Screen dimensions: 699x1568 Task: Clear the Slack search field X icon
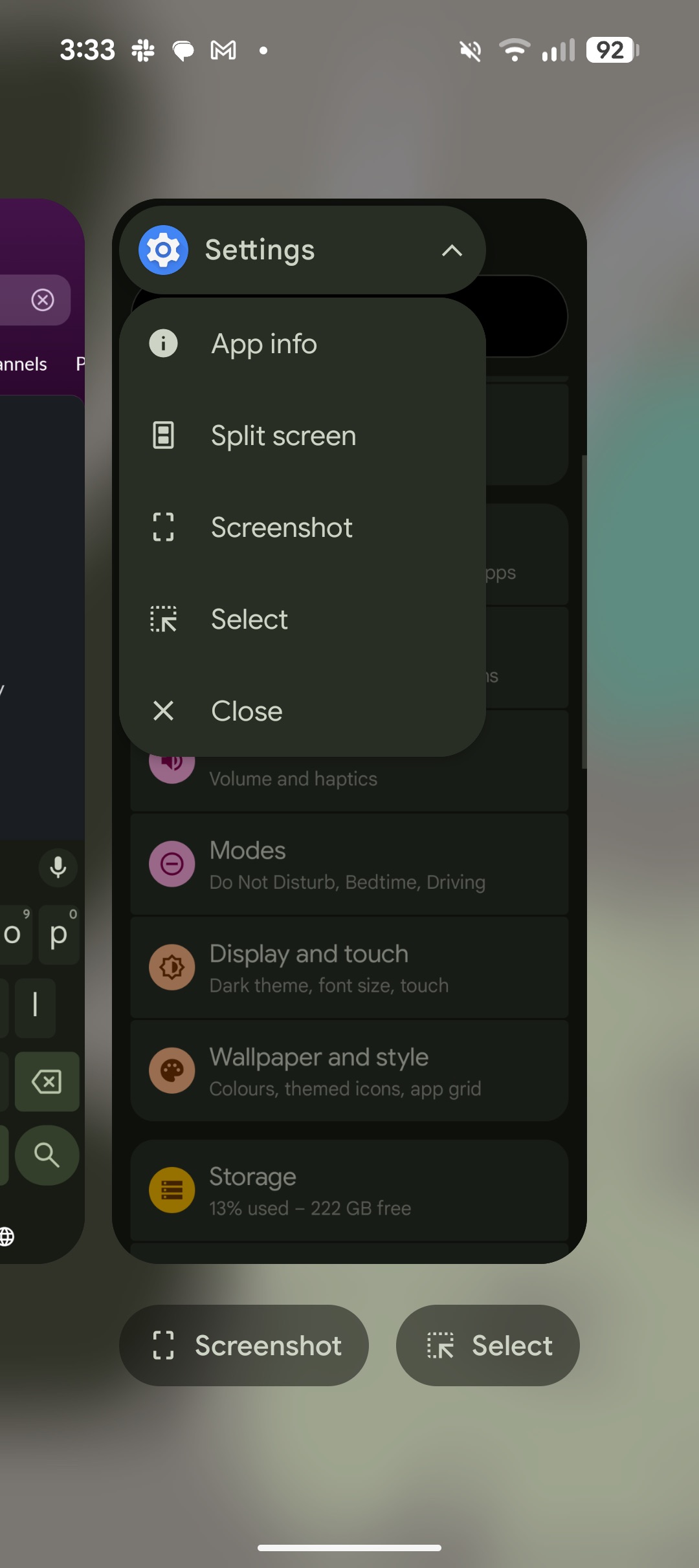coord(43,300)
